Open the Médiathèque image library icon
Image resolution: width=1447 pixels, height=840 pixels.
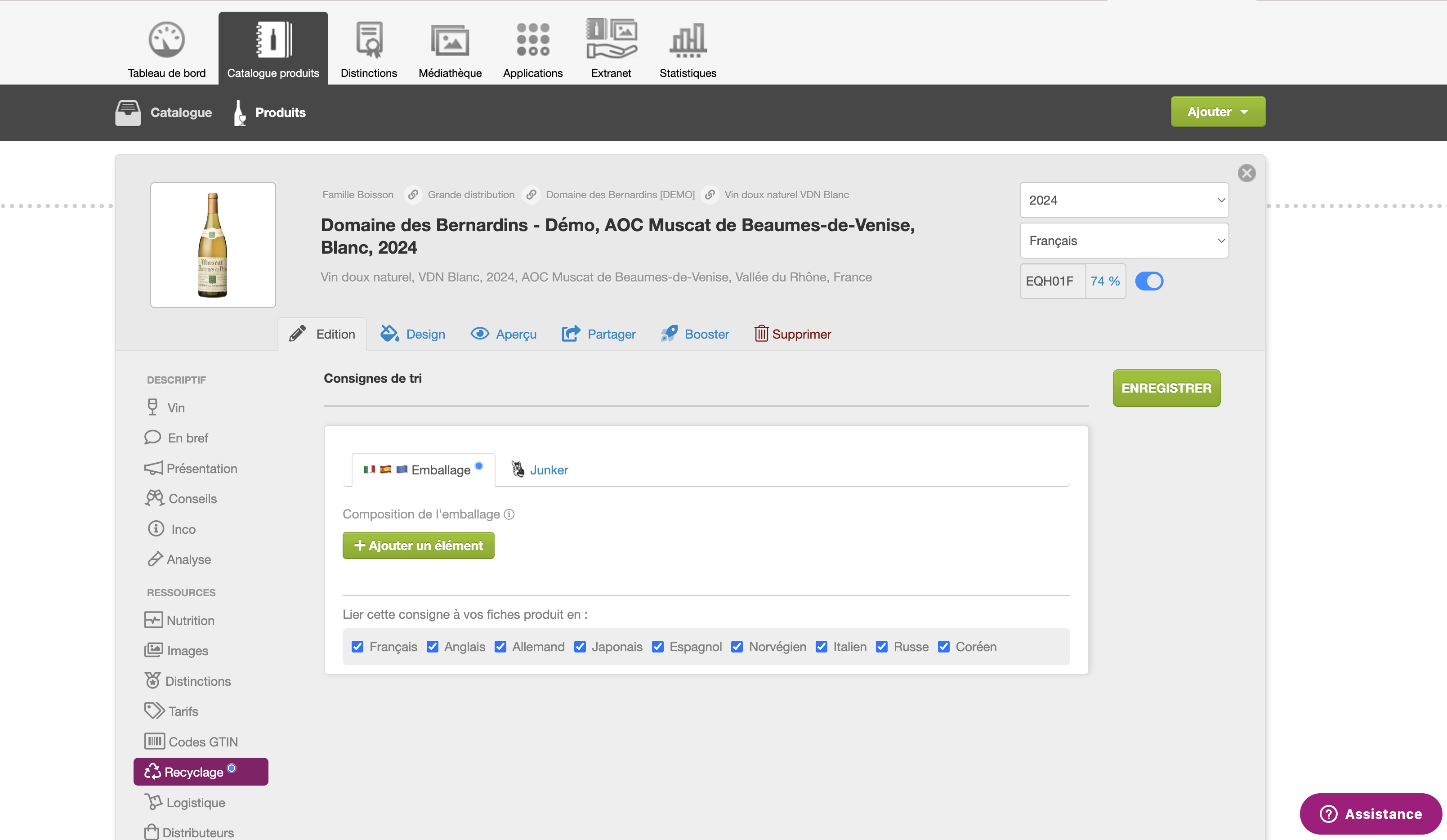pos(450,40)
